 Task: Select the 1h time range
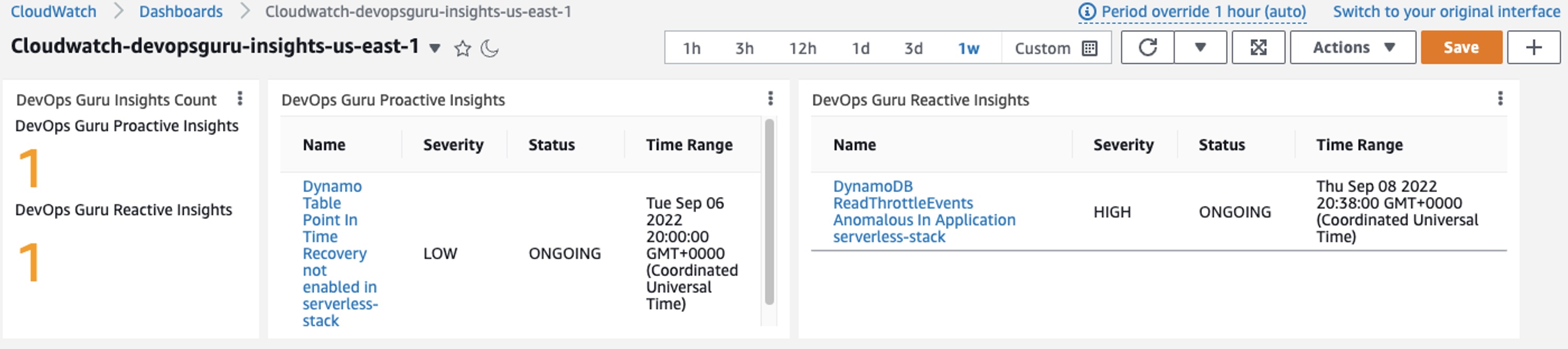[x=691, y=48]
